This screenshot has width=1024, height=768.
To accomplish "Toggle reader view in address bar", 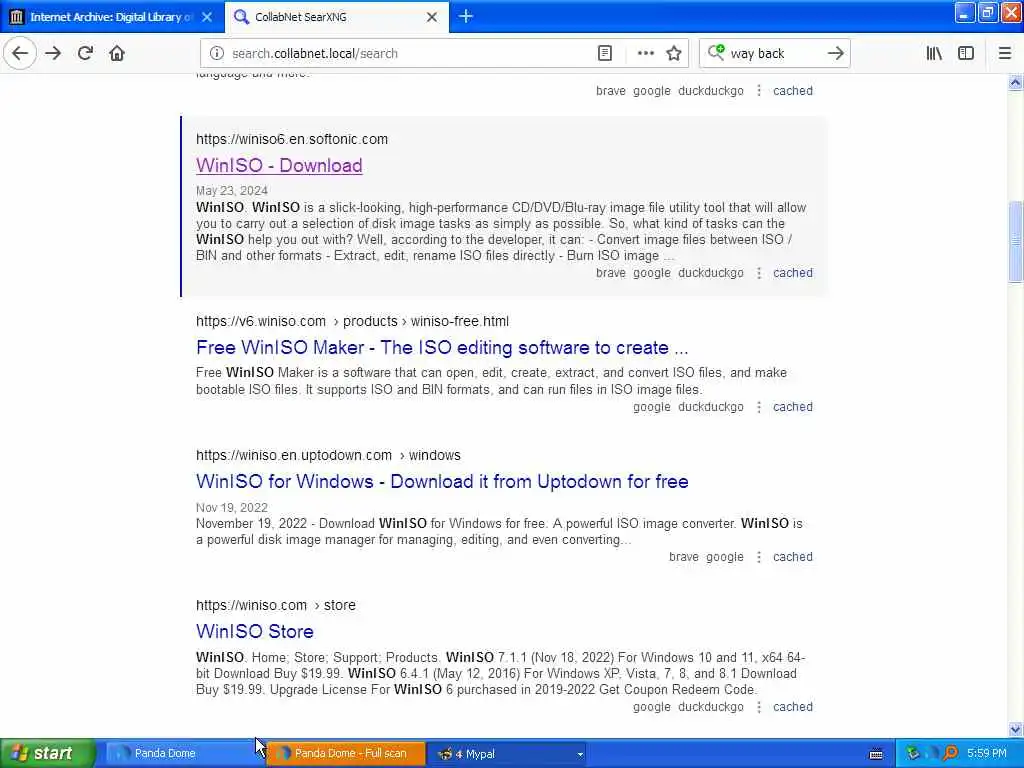I will click(x=605, y=54).
